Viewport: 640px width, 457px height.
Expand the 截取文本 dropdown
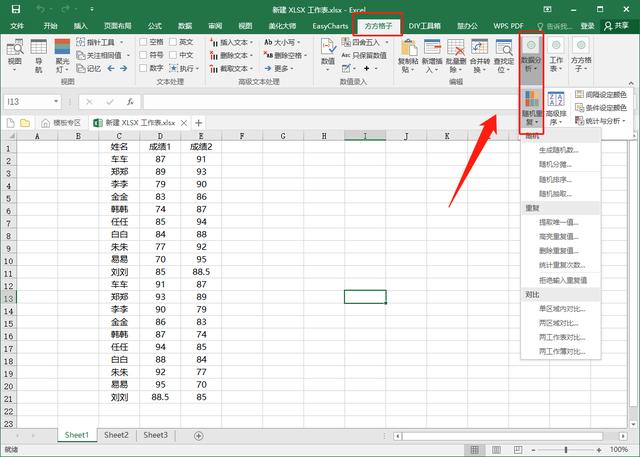(x=251, y=69)
